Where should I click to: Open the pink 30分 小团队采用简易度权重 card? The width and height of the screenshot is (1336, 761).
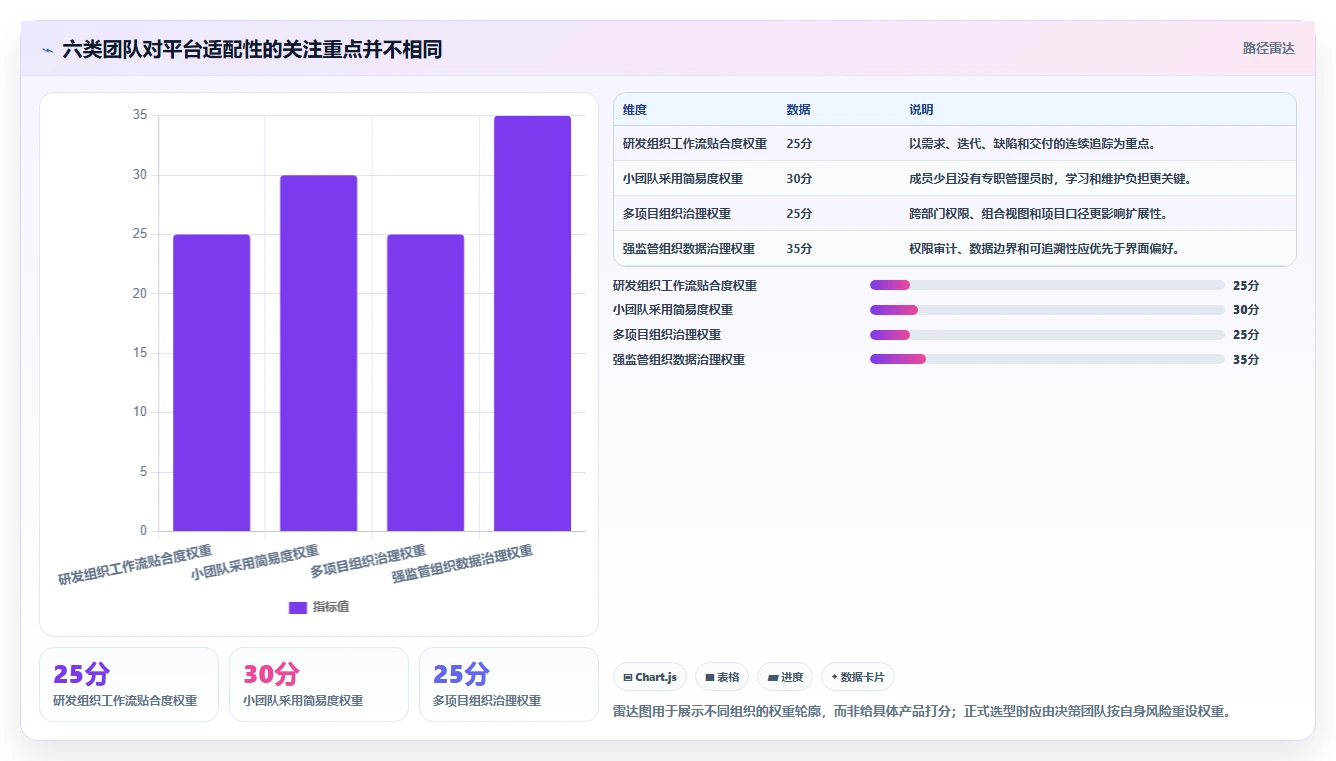(x=319, y=684)
